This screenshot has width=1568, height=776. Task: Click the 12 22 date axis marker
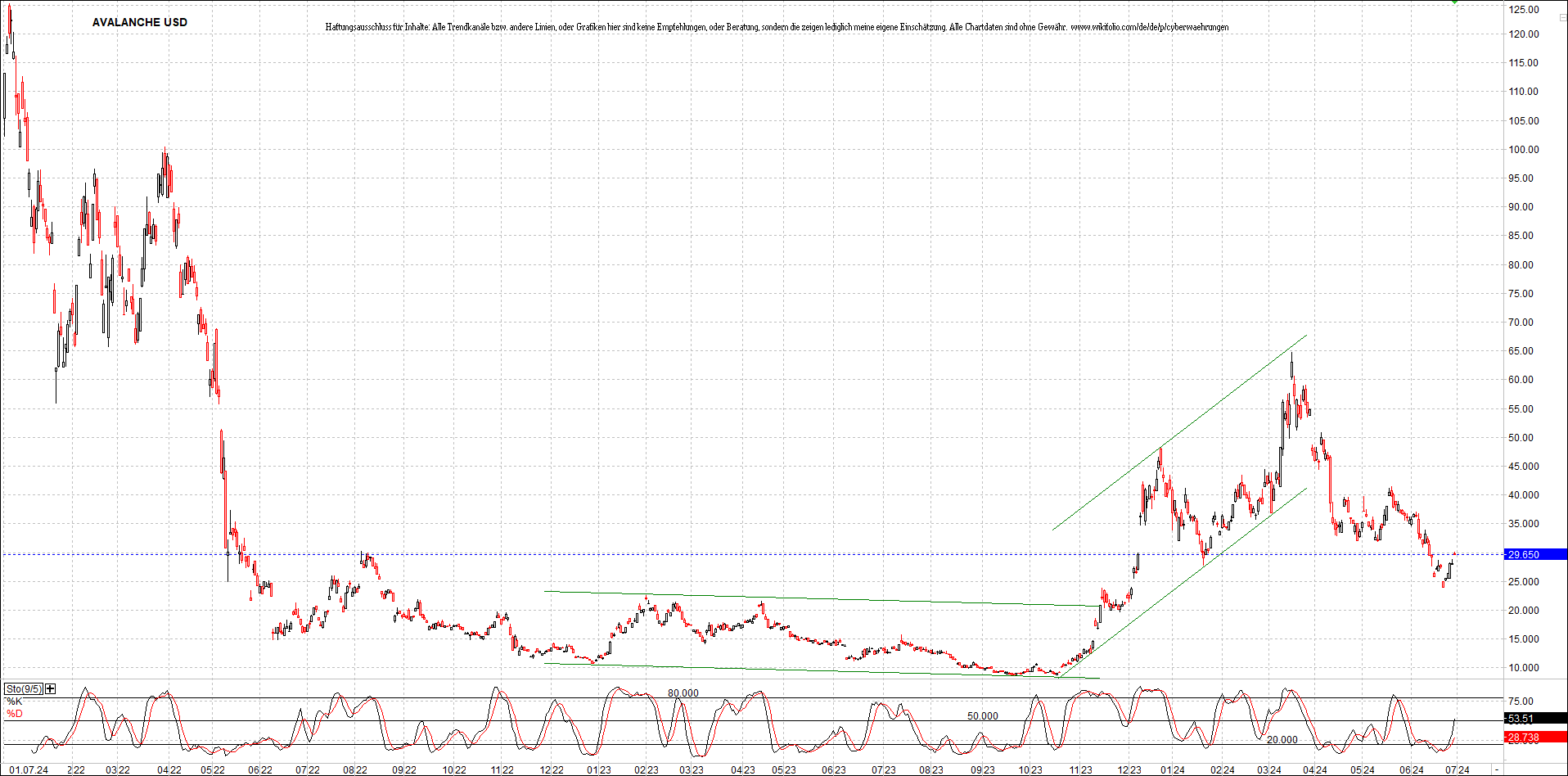pos(552,770)
